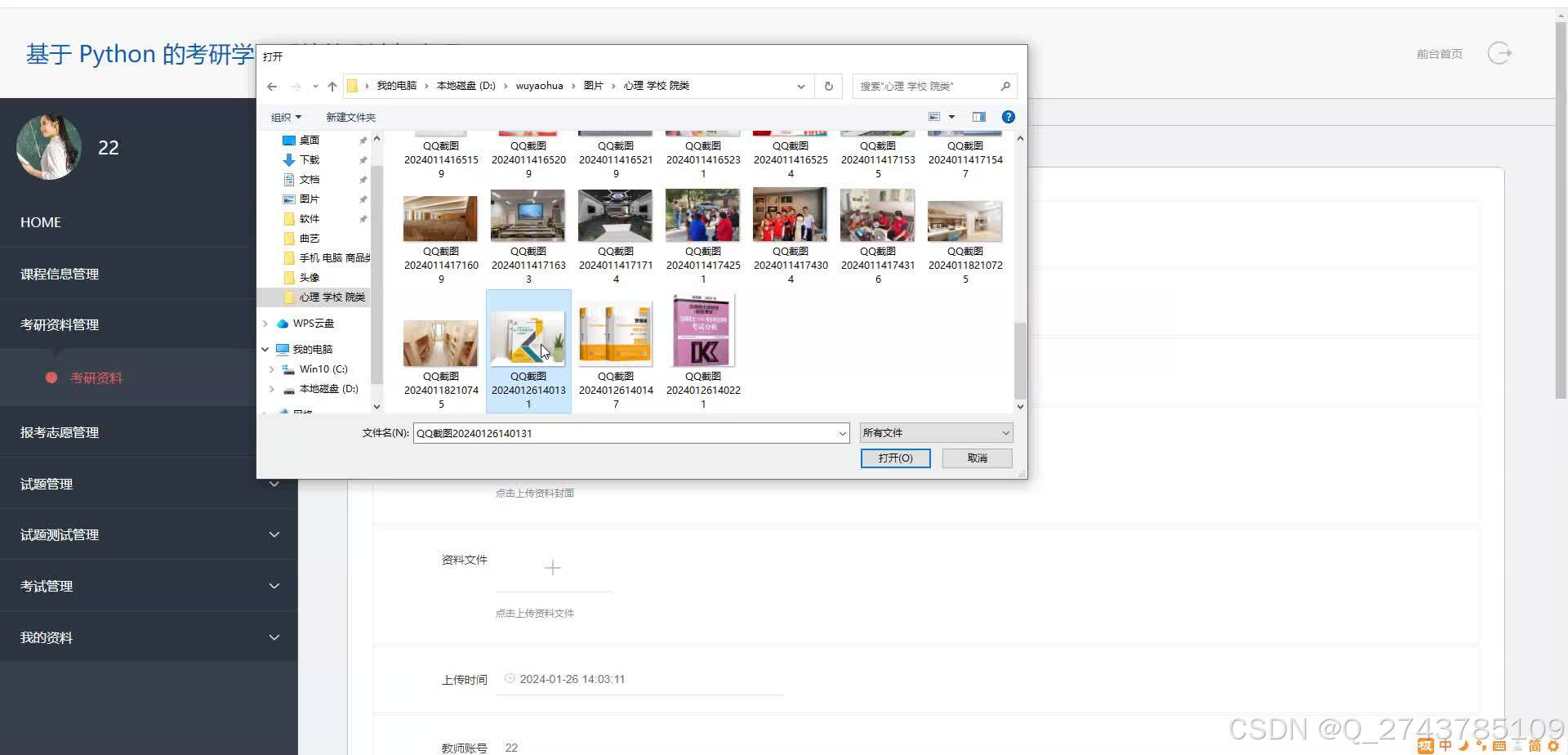Expand the 考试管理 sidebar menu
The height and width of the screenshot is (755, 1568).
tap(274, 586)
